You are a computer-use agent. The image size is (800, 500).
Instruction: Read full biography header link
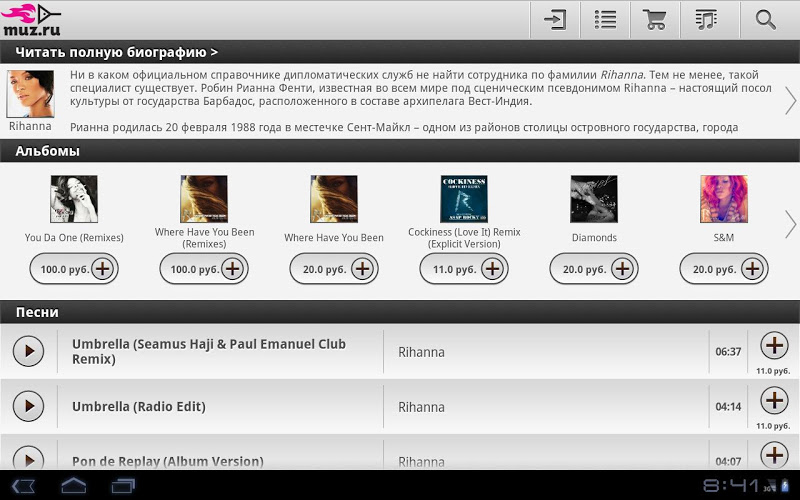116,52
